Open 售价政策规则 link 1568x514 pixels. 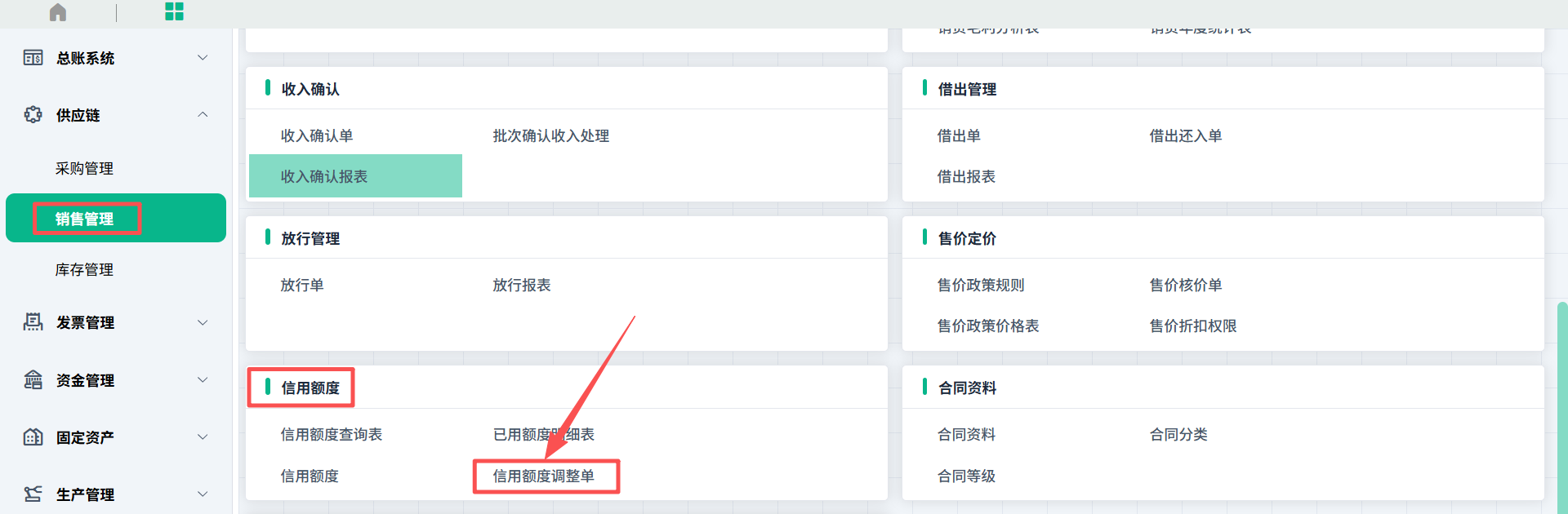click(x=981, y=286)
